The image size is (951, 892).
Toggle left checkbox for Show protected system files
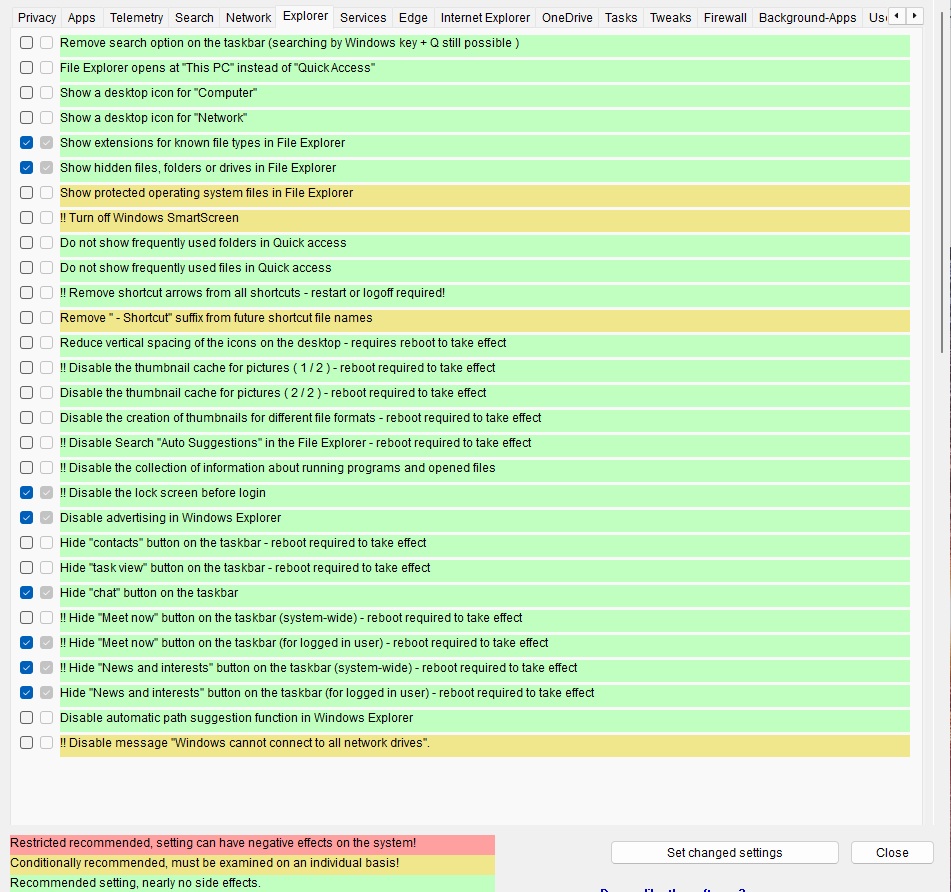click(27, 193)
